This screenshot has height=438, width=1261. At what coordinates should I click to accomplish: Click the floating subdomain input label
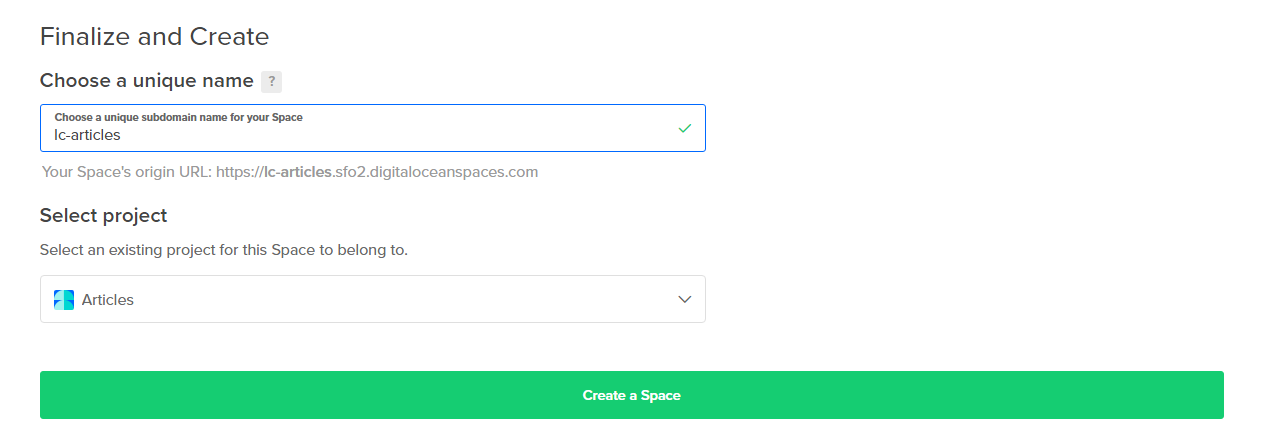(x=178, y=117)
